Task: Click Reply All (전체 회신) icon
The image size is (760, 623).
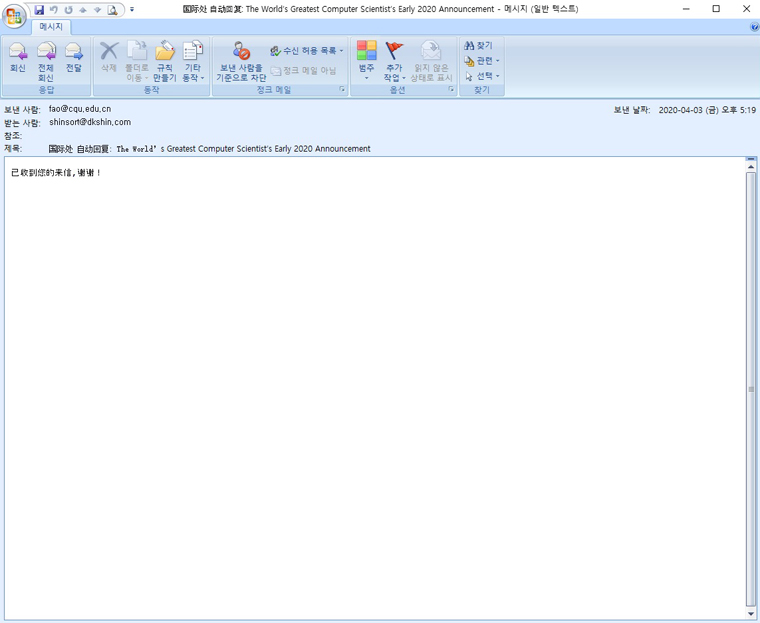Action: (46, 60)
